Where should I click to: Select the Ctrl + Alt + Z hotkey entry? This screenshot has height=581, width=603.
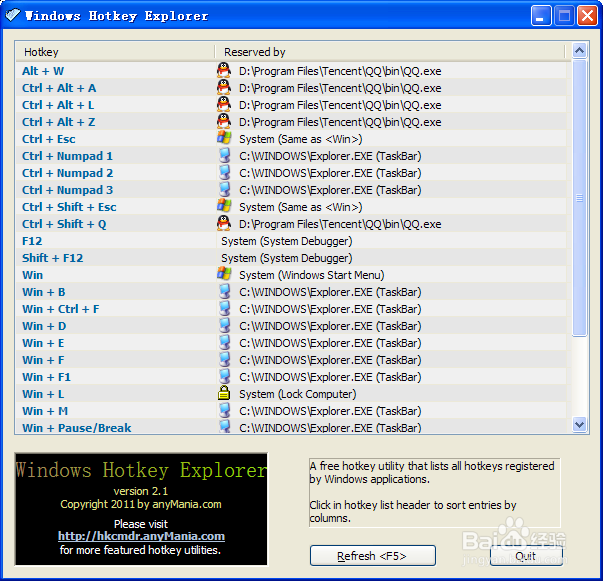pos(58,122)
